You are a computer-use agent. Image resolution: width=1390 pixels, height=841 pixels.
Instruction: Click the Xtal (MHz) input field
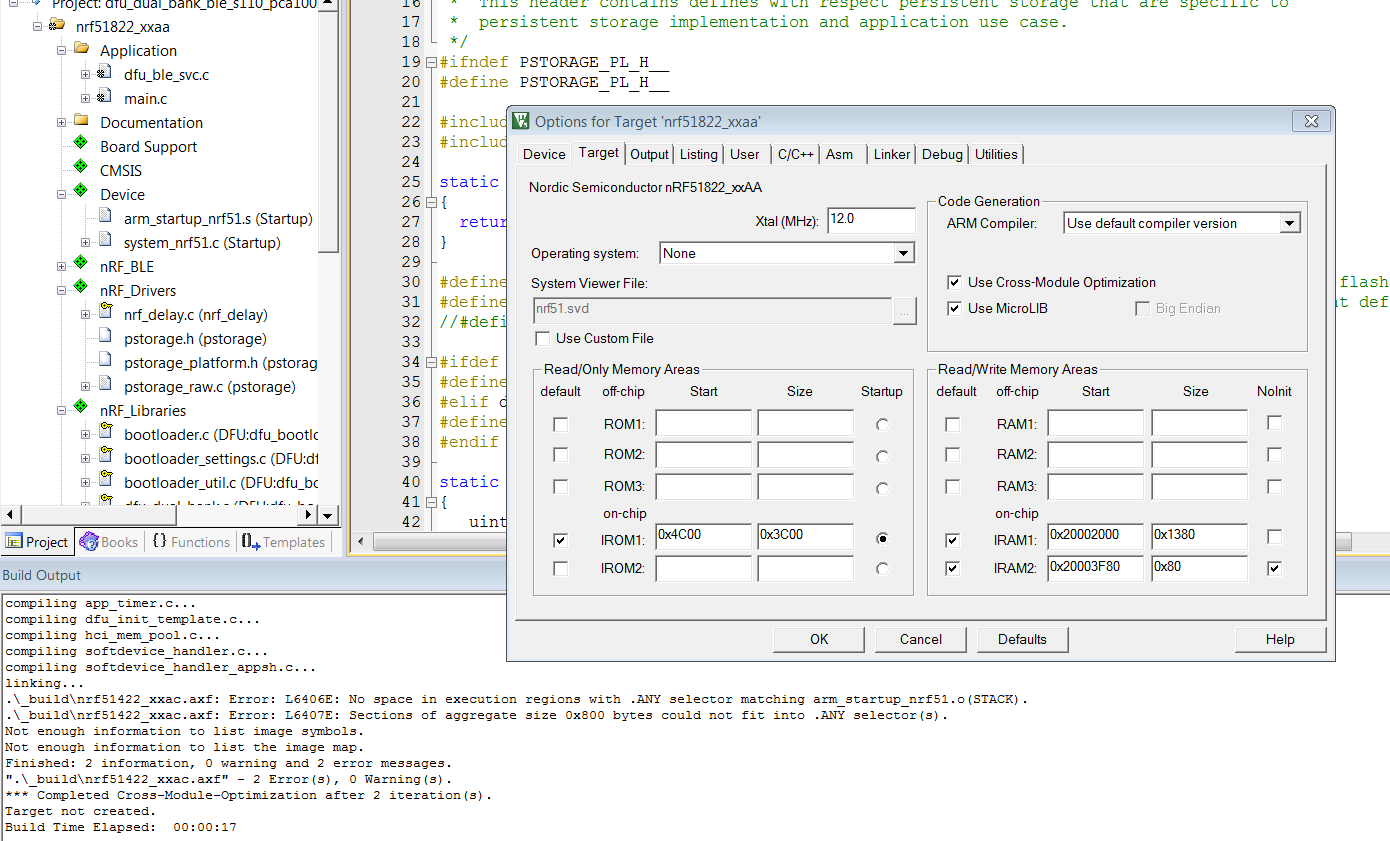pos(871,220)
